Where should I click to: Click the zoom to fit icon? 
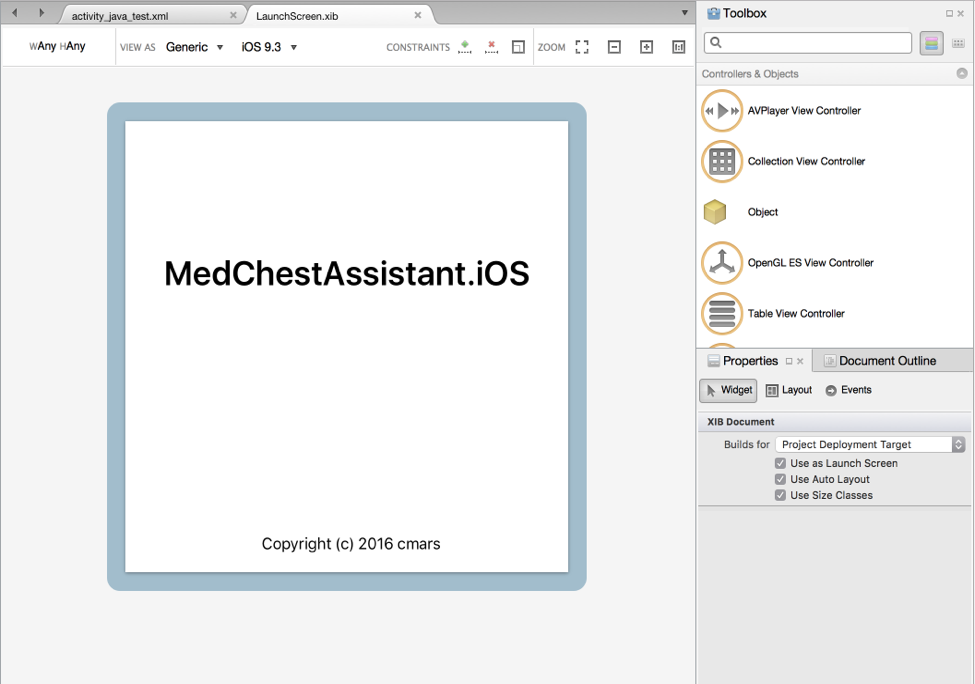click(583, 46)
